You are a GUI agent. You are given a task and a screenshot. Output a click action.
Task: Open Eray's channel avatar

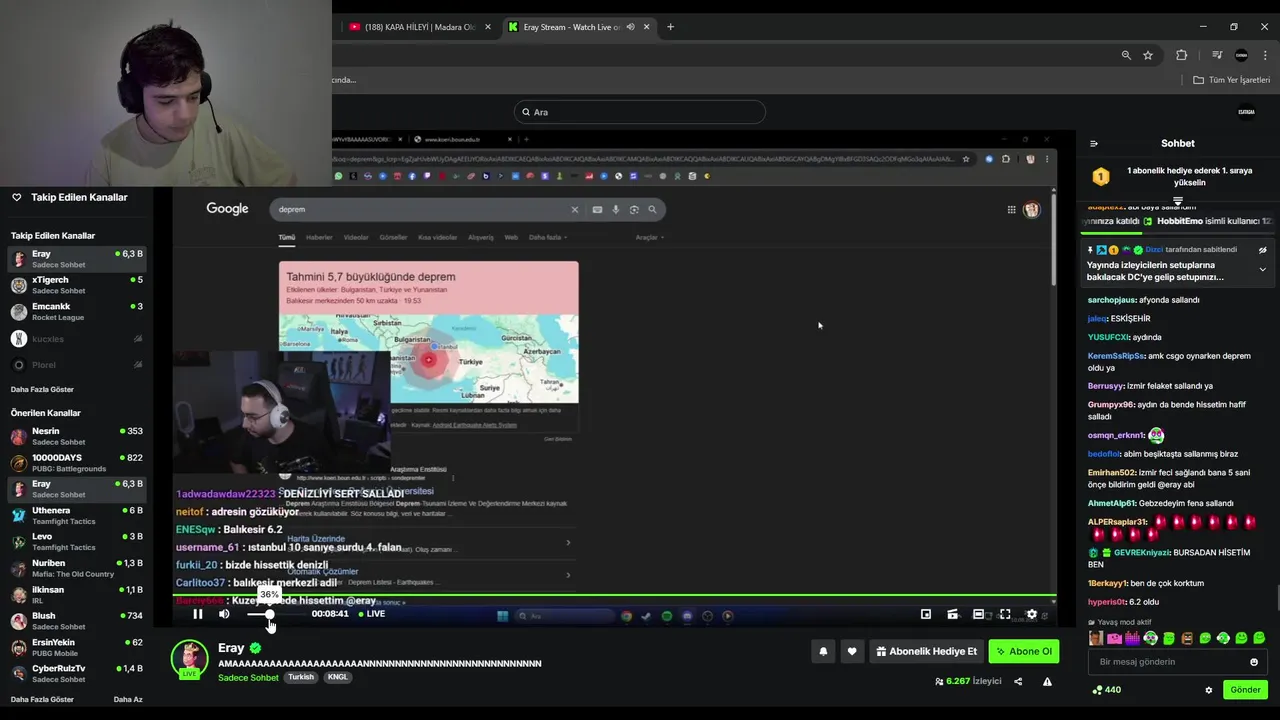tap(189, 658)
